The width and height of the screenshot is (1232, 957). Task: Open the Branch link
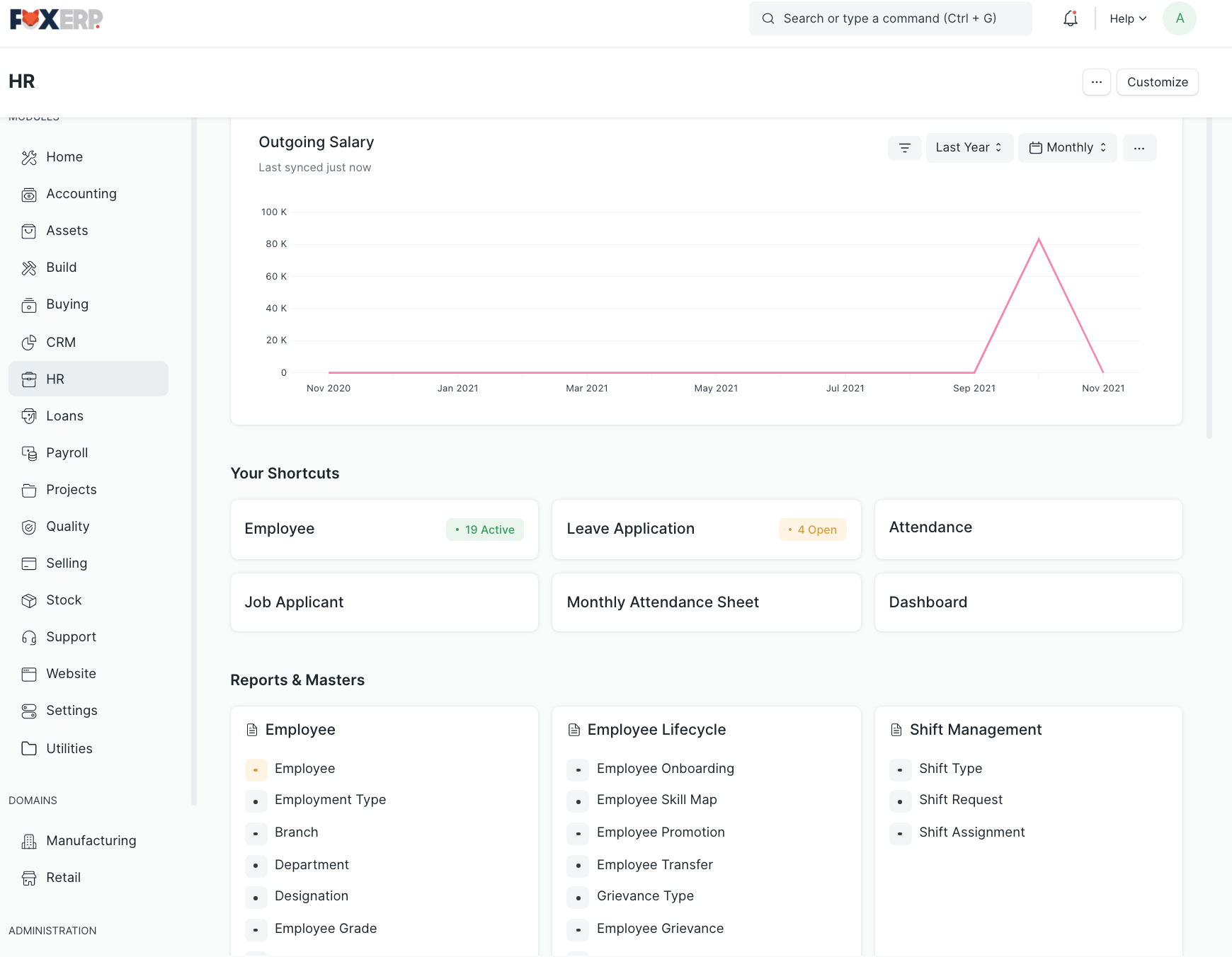(x=296, y=832)
